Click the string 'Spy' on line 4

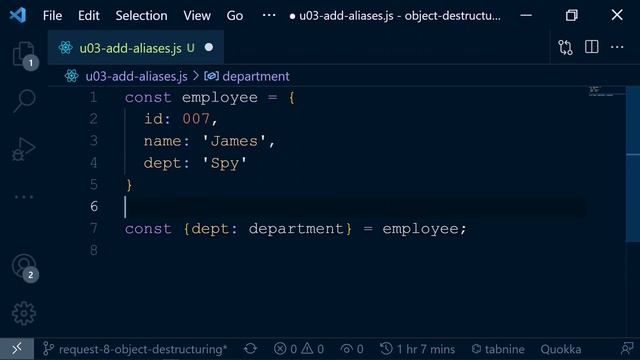pyautogui.click(x=224, y=163)
